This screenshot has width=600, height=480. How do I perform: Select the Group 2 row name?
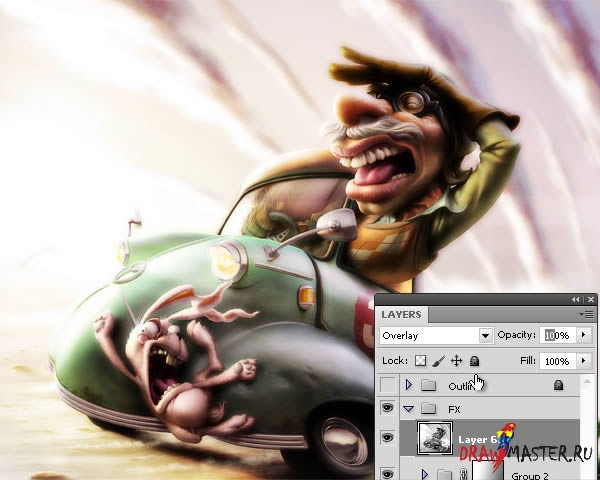(x=530, y=476)
